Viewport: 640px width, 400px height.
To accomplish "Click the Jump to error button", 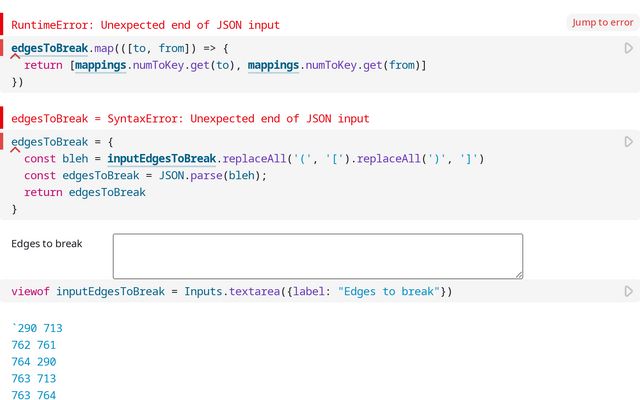I will (602, 22).
